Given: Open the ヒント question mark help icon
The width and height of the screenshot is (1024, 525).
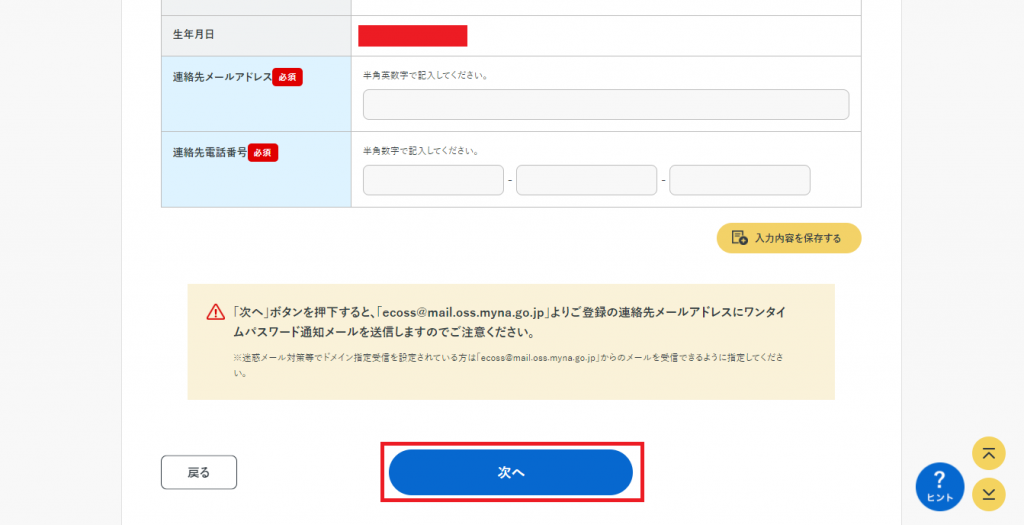Looking at the screenshot, I should coord(940,486).
